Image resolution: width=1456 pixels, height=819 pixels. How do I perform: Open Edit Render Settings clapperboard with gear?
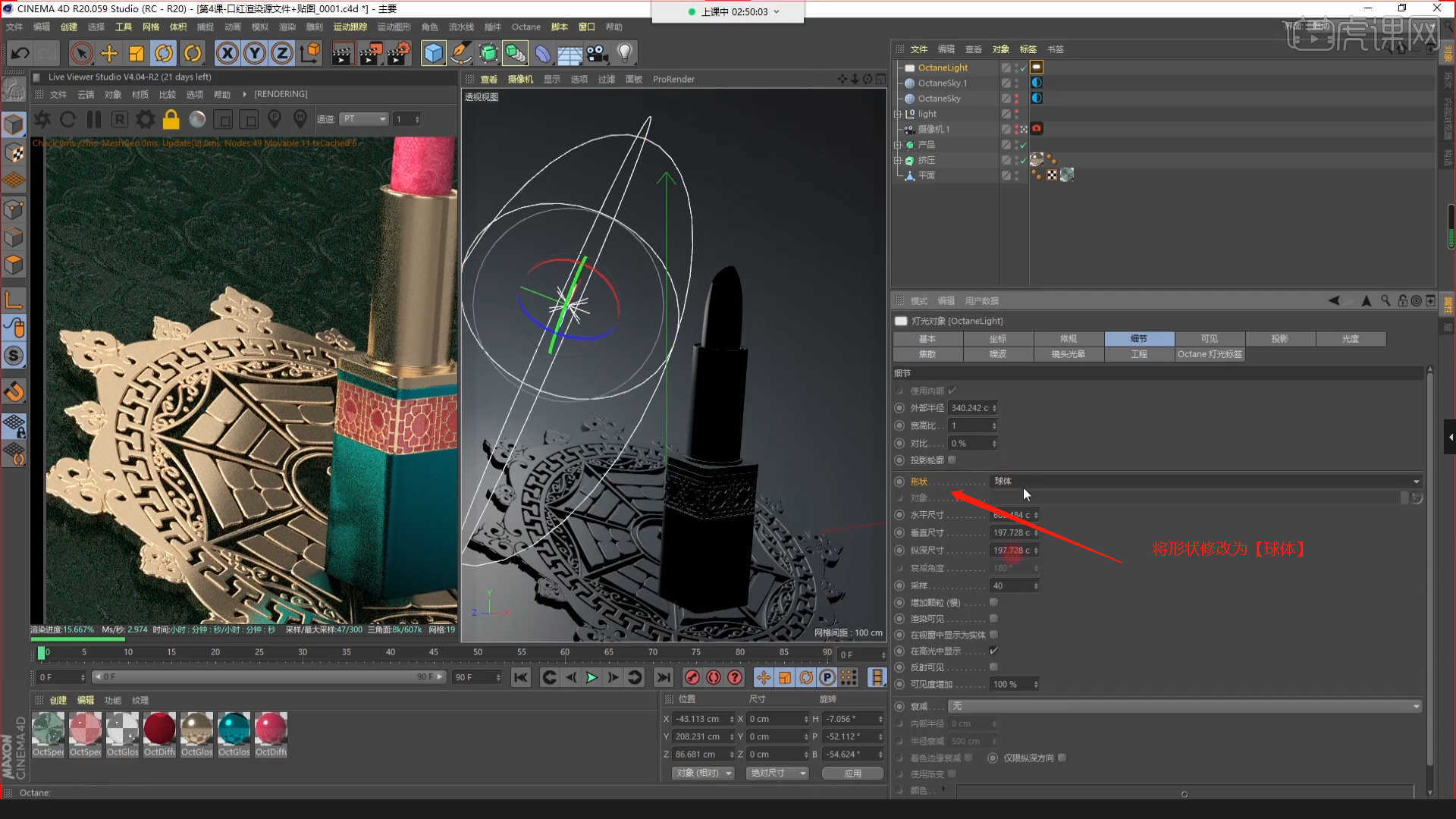click(x=399, y=53)
